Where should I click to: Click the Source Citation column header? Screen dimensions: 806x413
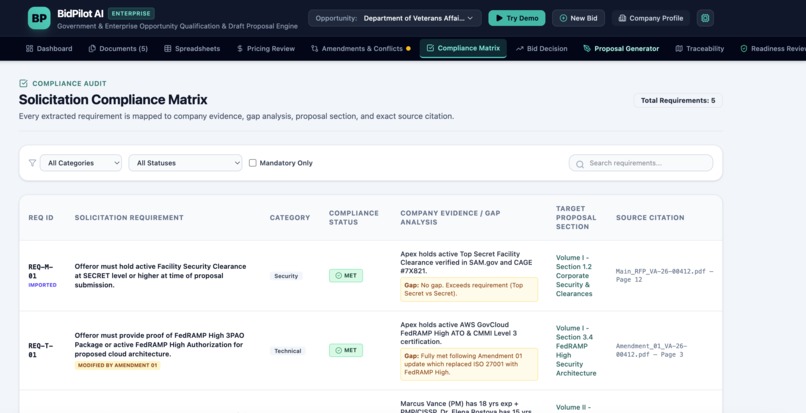coord(650,218)
